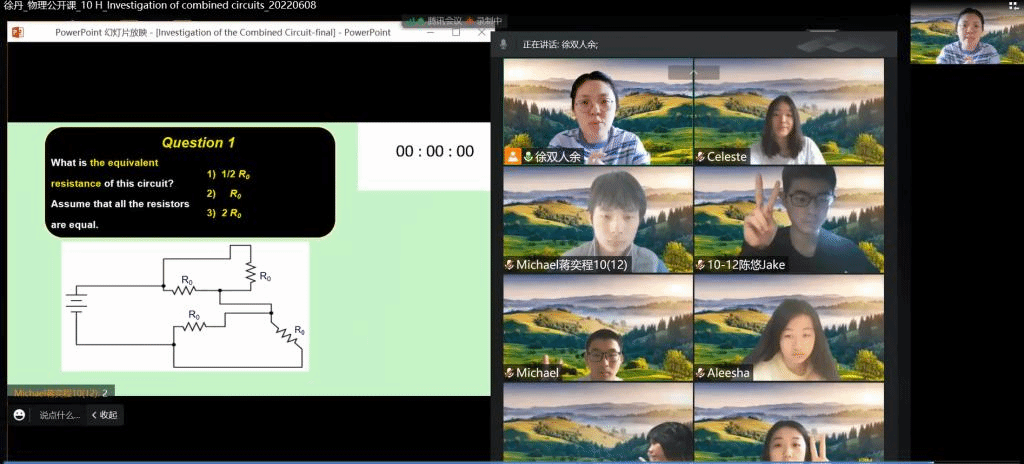Maximize the PowerPoint slideshow window
The height and width of the screenshot is (464, 1024).
pos(456,32)
